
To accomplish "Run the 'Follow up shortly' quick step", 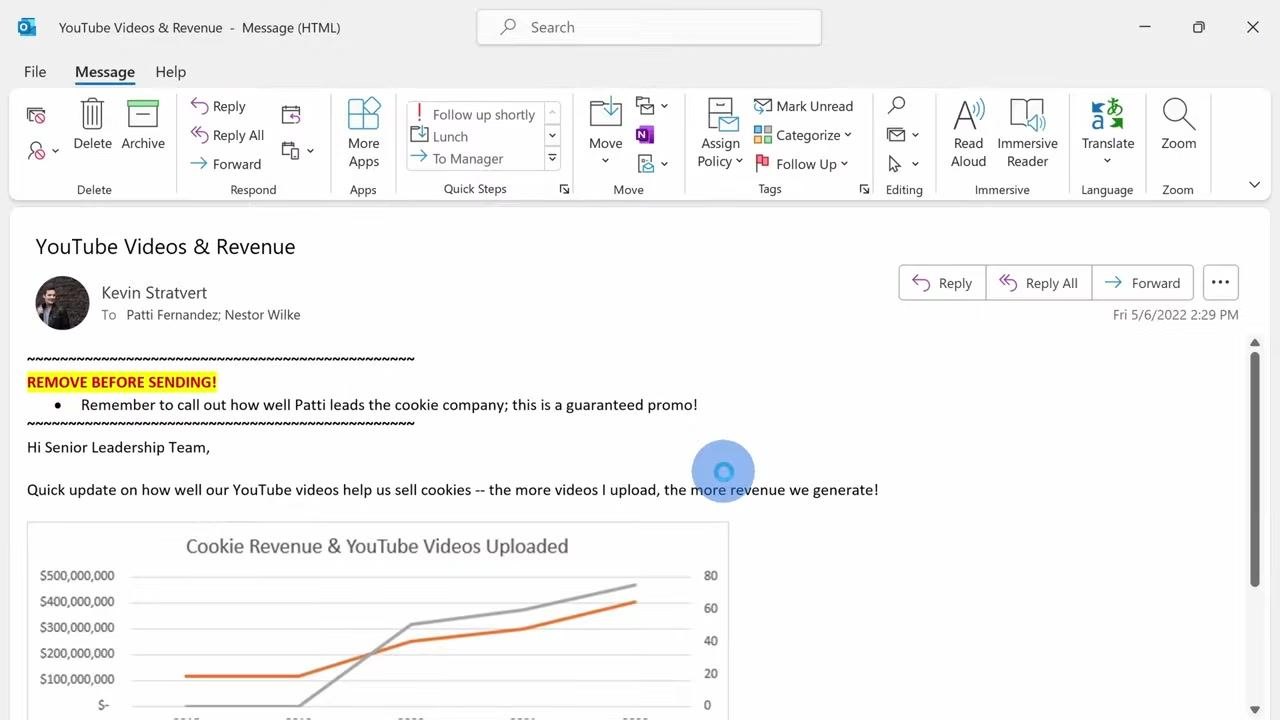I will point(474,114).
